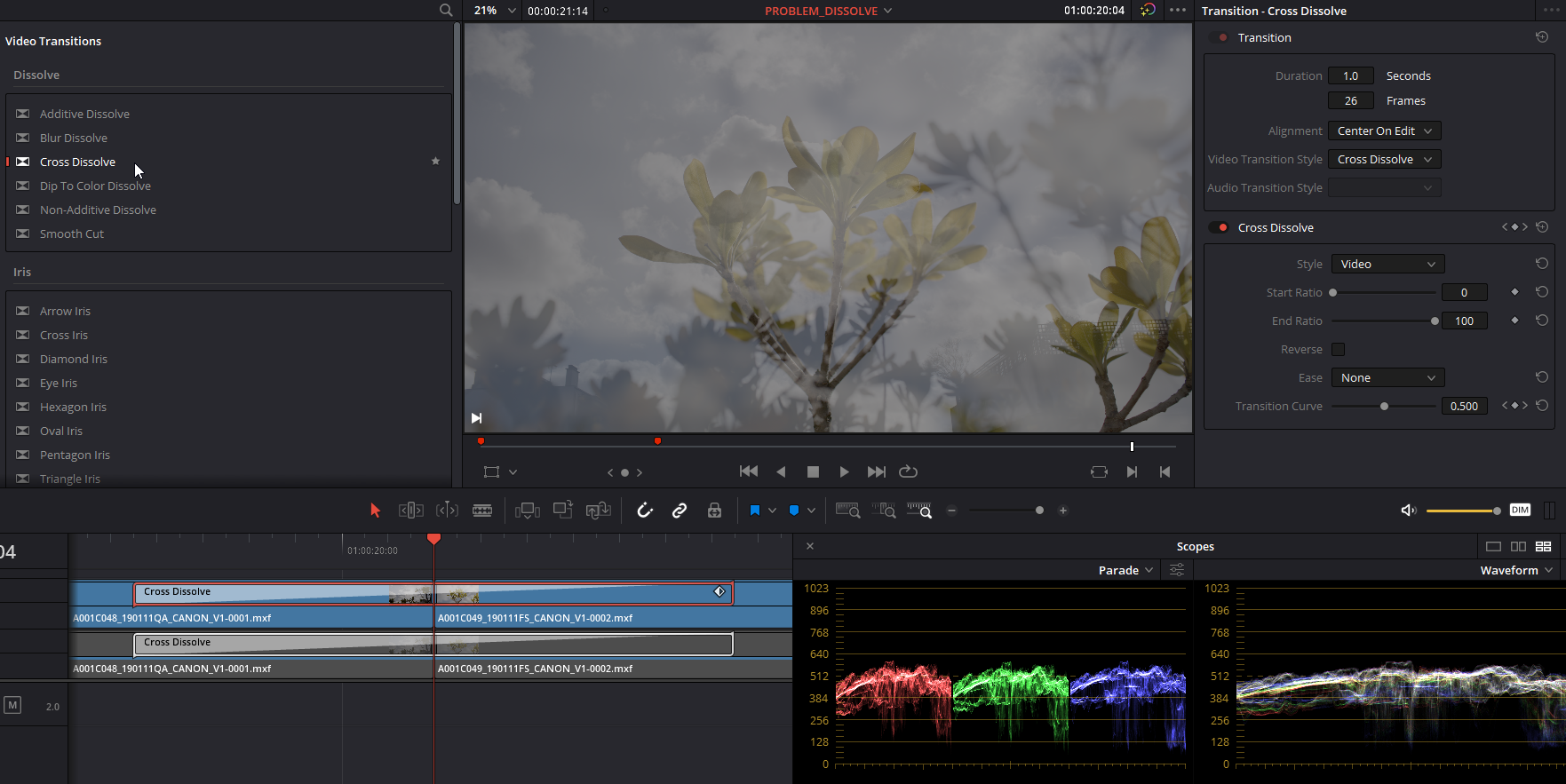Screen dimensions: 1566x784
Task: Stop playback
Action: pos(813,471)
